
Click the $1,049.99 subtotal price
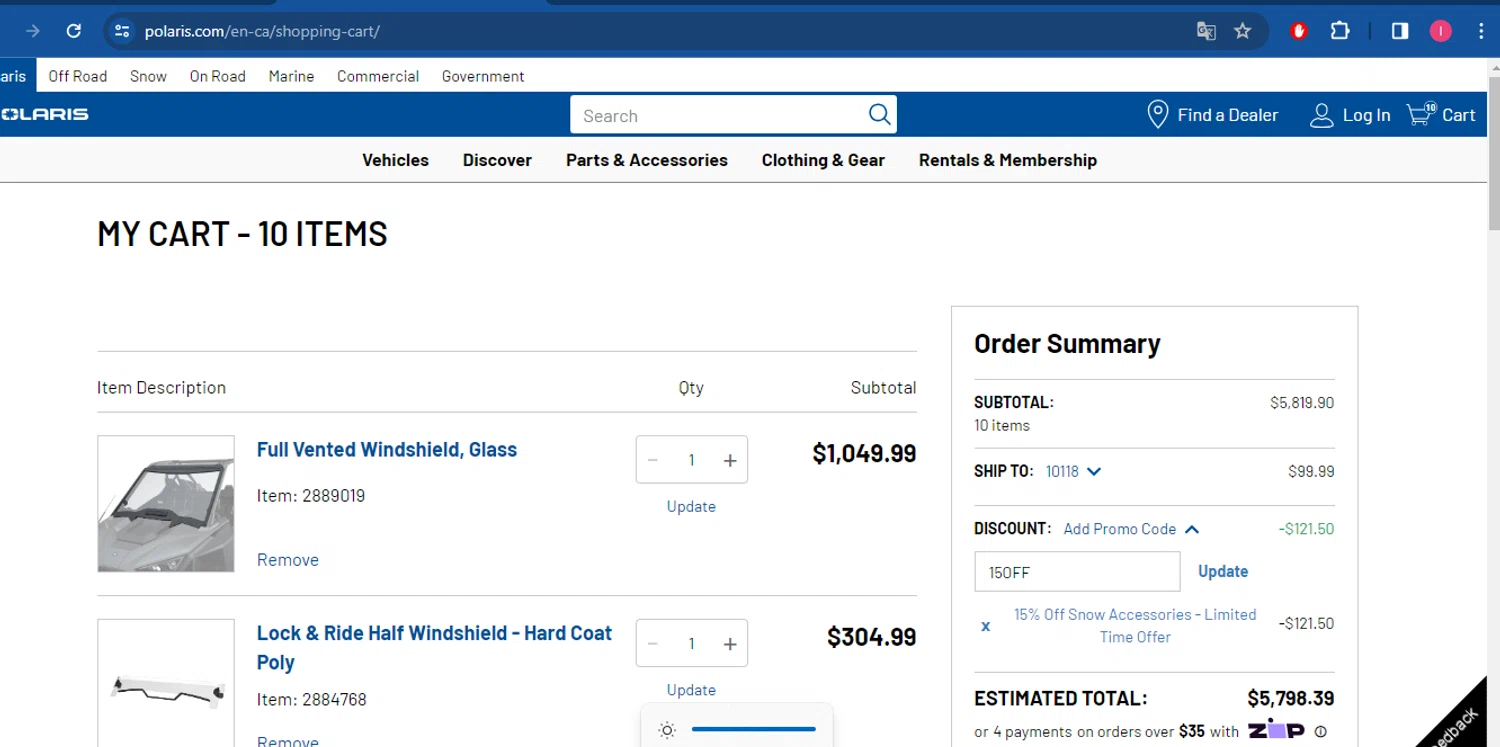pos(864,454)
